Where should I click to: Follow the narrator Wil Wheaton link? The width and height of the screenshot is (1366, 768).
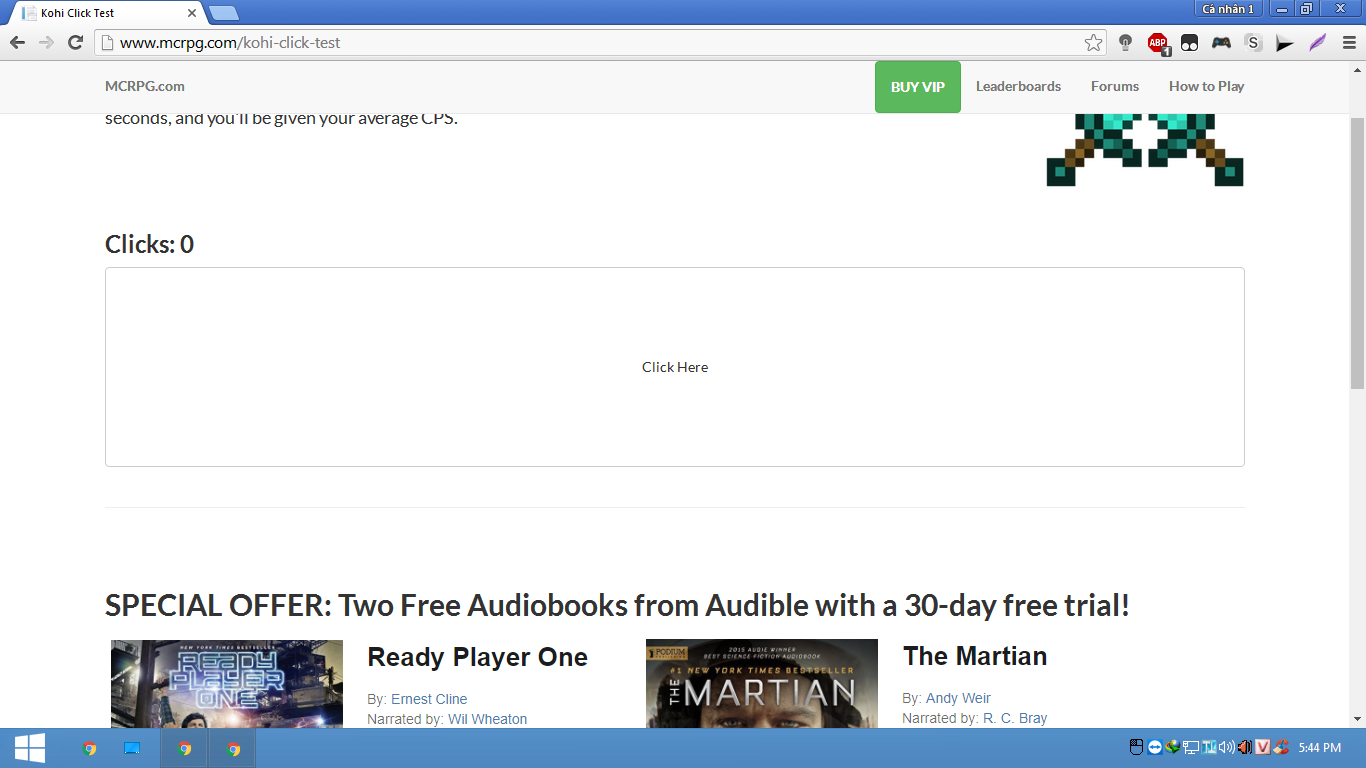coord(487,719)
